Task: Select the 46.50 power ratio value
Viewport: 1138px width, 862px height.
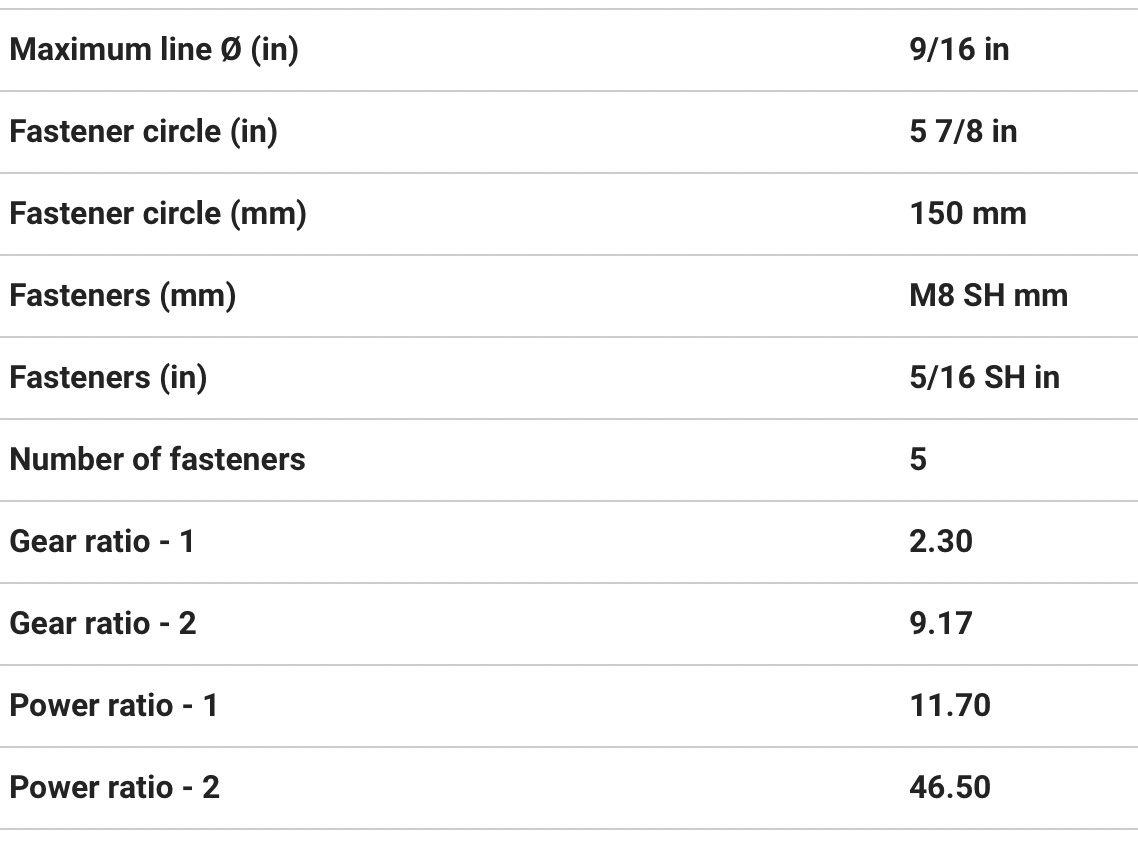Action: click(x=950, y=788)
